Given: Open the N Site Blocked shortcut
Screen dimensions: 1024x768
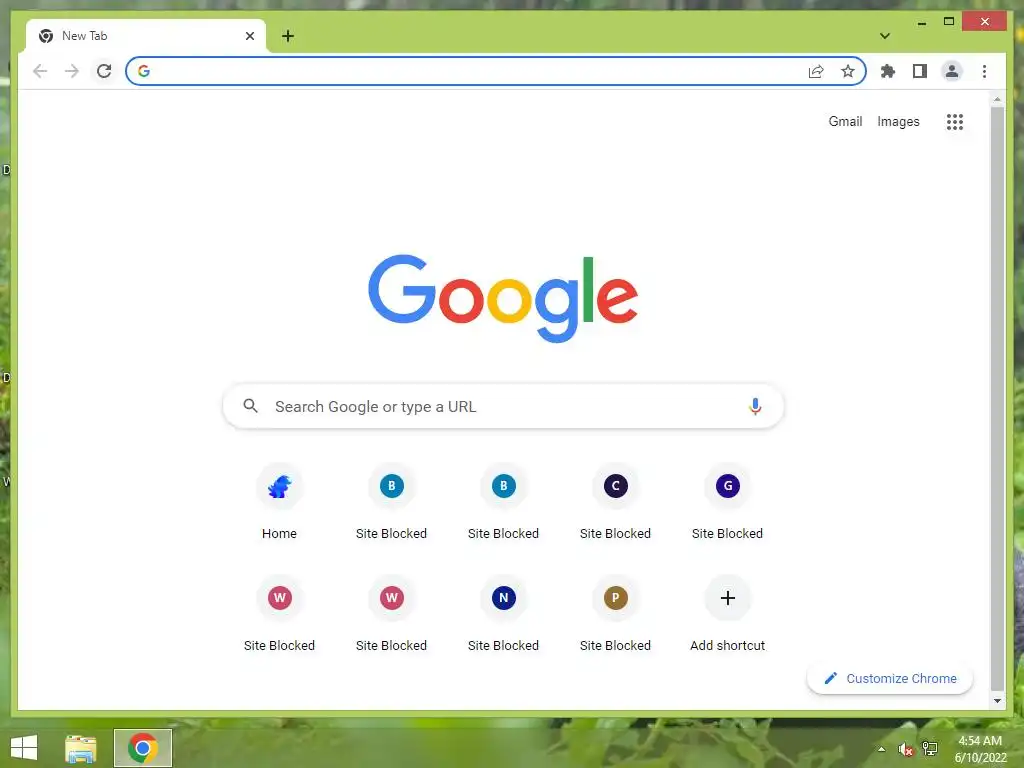Looking at the screenshot, I should click(504, 615).
